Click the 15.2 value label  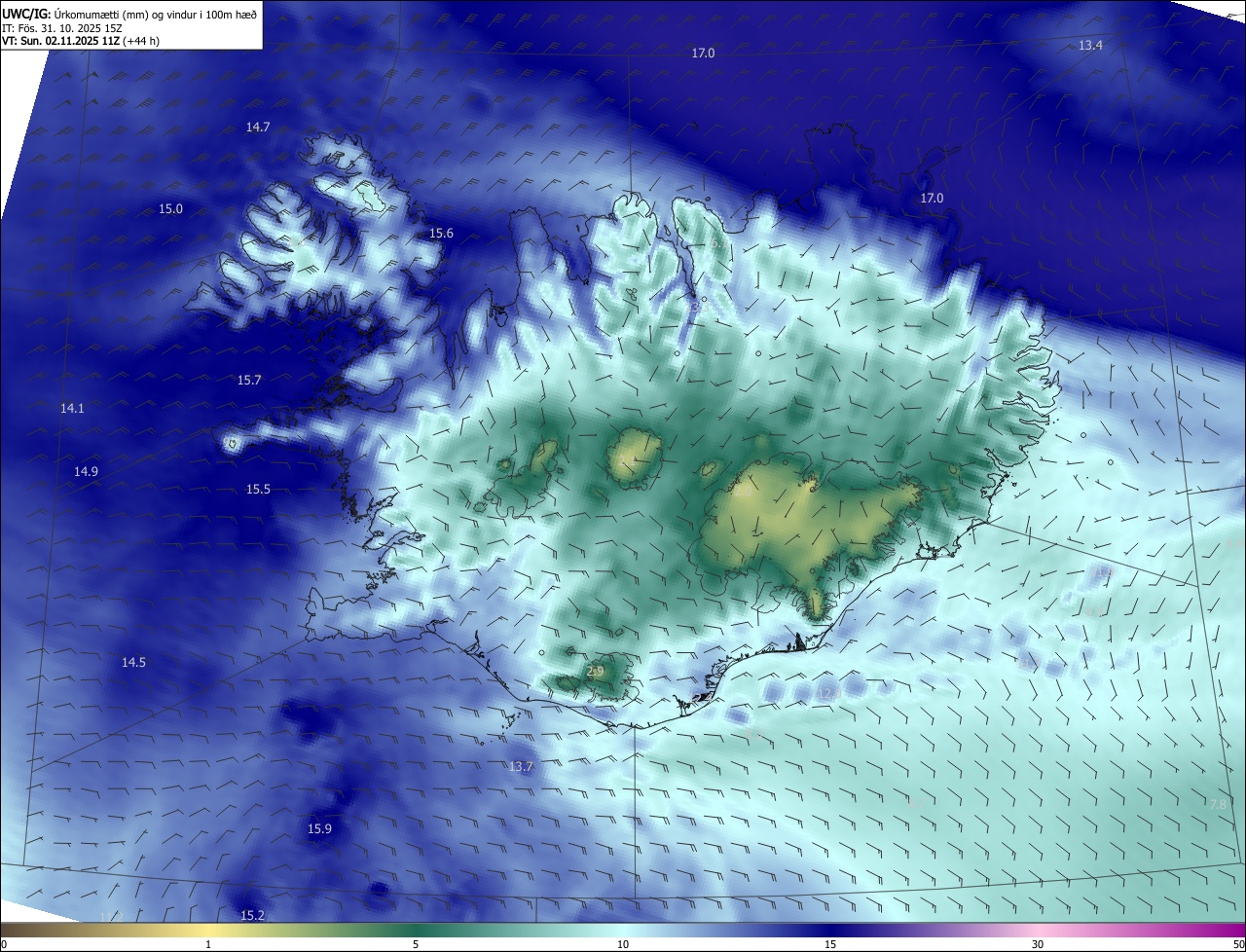[x=252, y=916]
